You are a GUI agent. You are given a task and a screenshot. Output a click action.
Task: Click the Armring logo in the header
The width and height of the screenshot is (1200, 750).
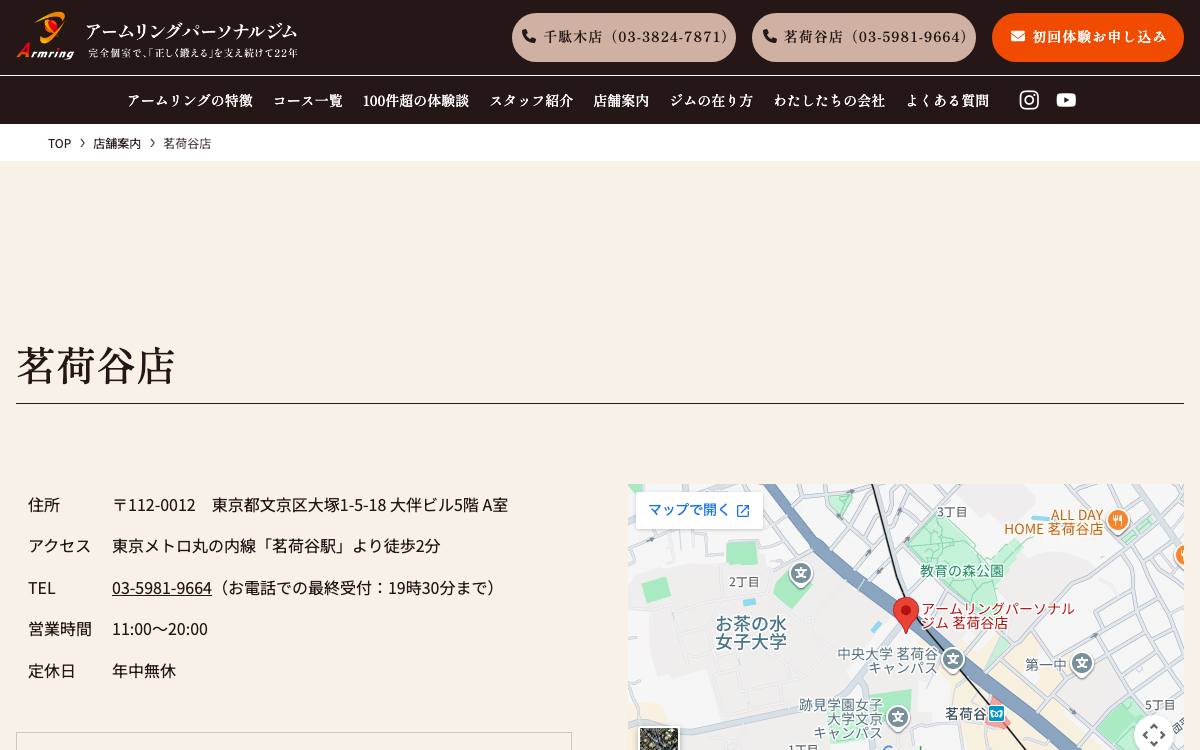pos(45,36)
